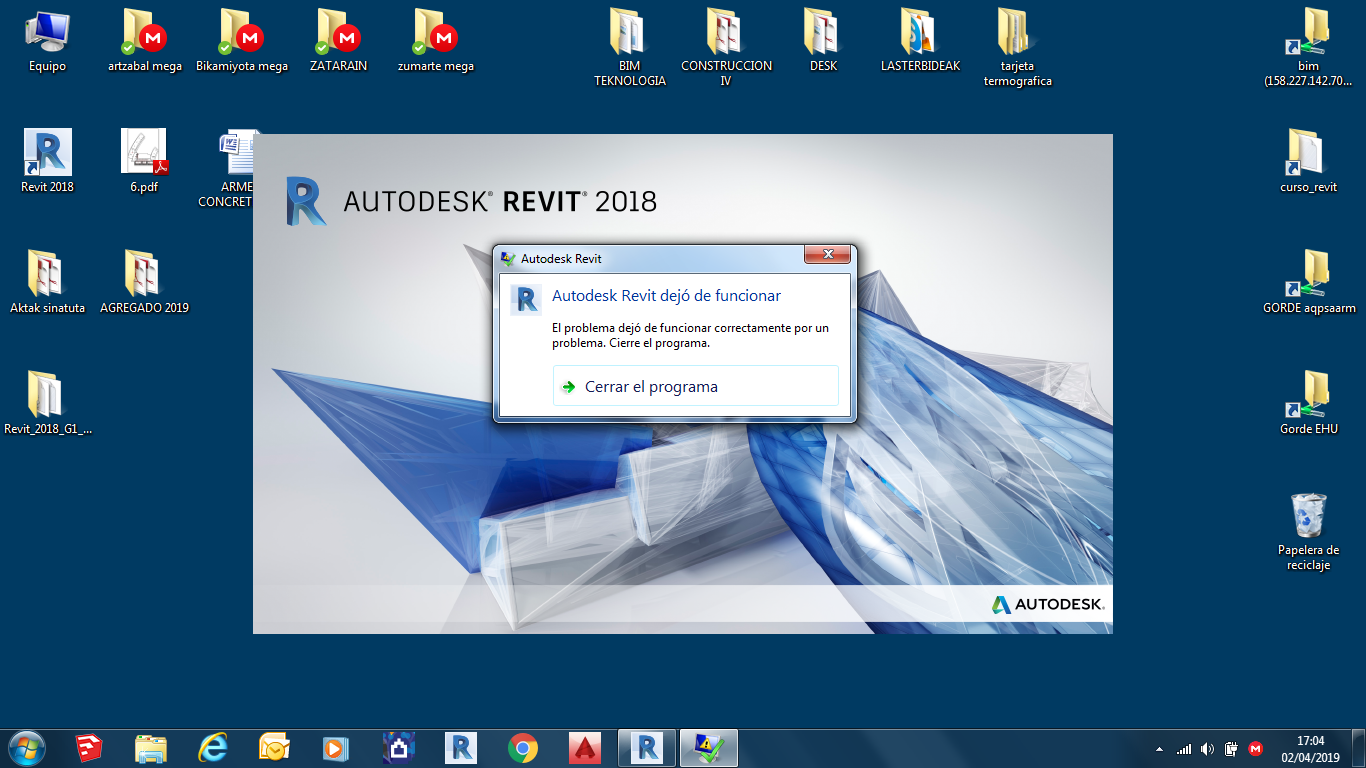Open Google Chrome from the taskbar
The height and width of the screenshot is (768, 1366).
(x=522, y=747)
